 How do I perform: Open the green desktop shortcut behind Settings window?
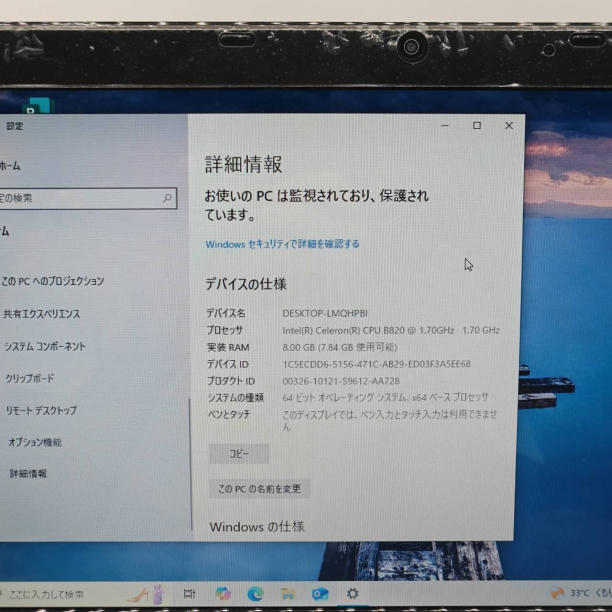tap(38, 106)
